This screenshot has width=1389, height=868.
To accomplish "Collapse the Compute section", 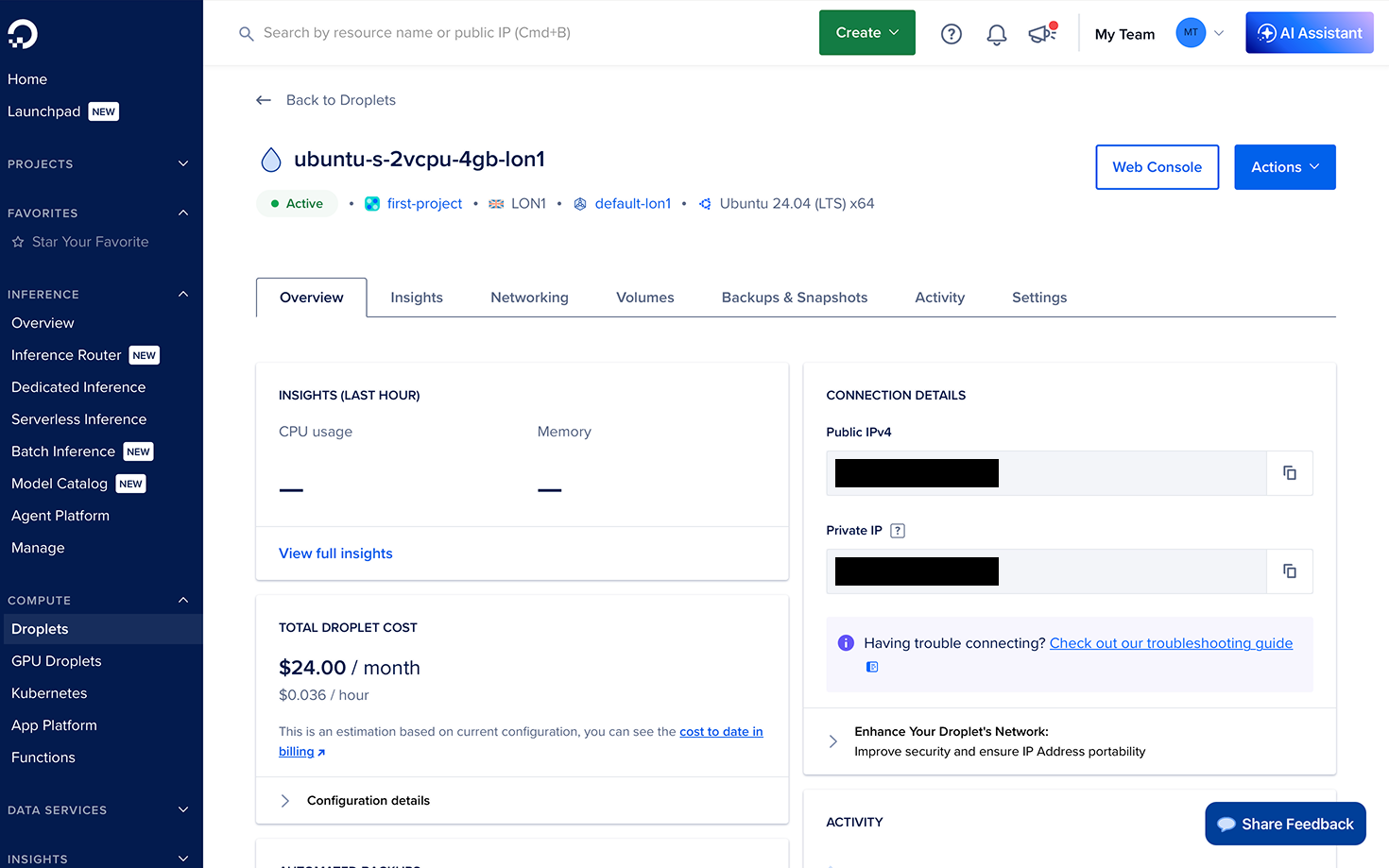I will pyautogui.click(x=183, y=601).
